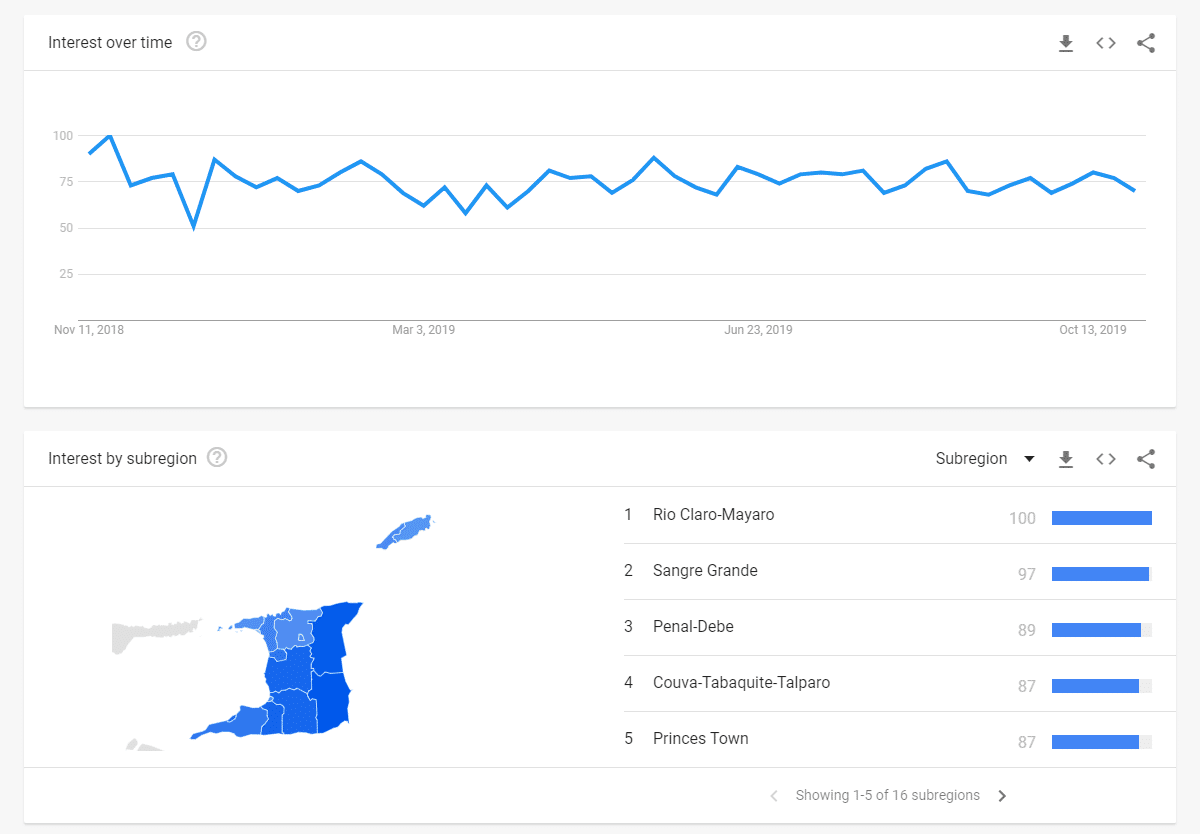Image resolution: width=1200 pixels, height=834 pixels.
Task: Select Rio Claro-Mayaro in the list
Action: pos(888,515)
